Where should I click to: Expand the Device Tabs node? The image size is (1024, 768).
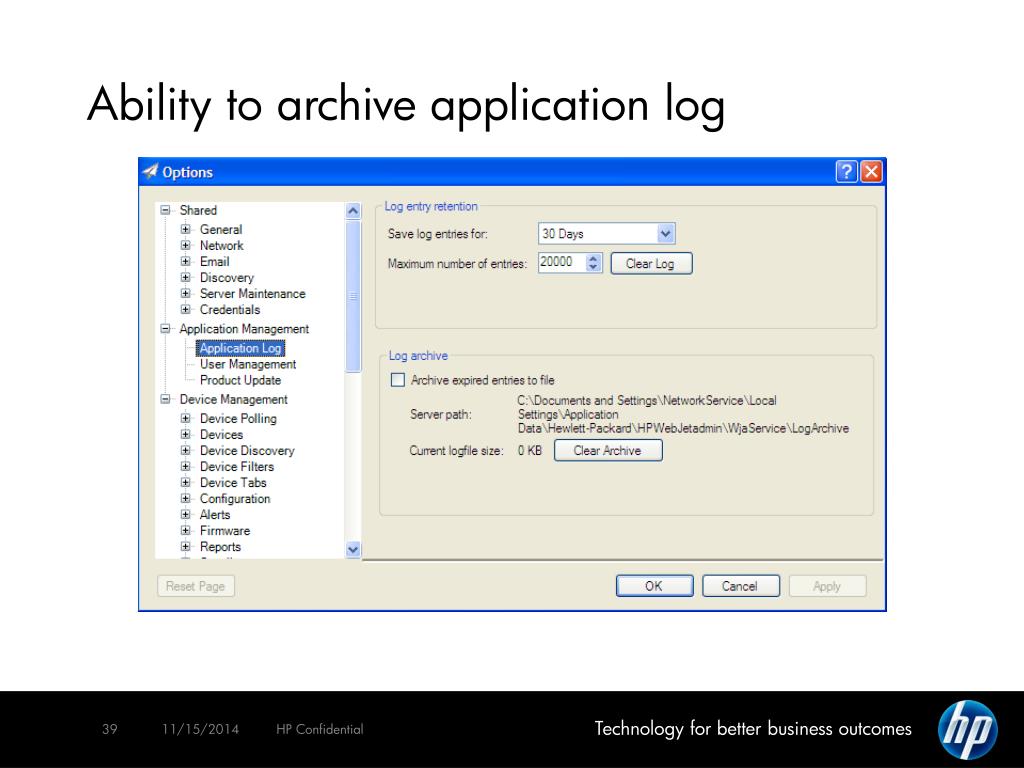185,482
